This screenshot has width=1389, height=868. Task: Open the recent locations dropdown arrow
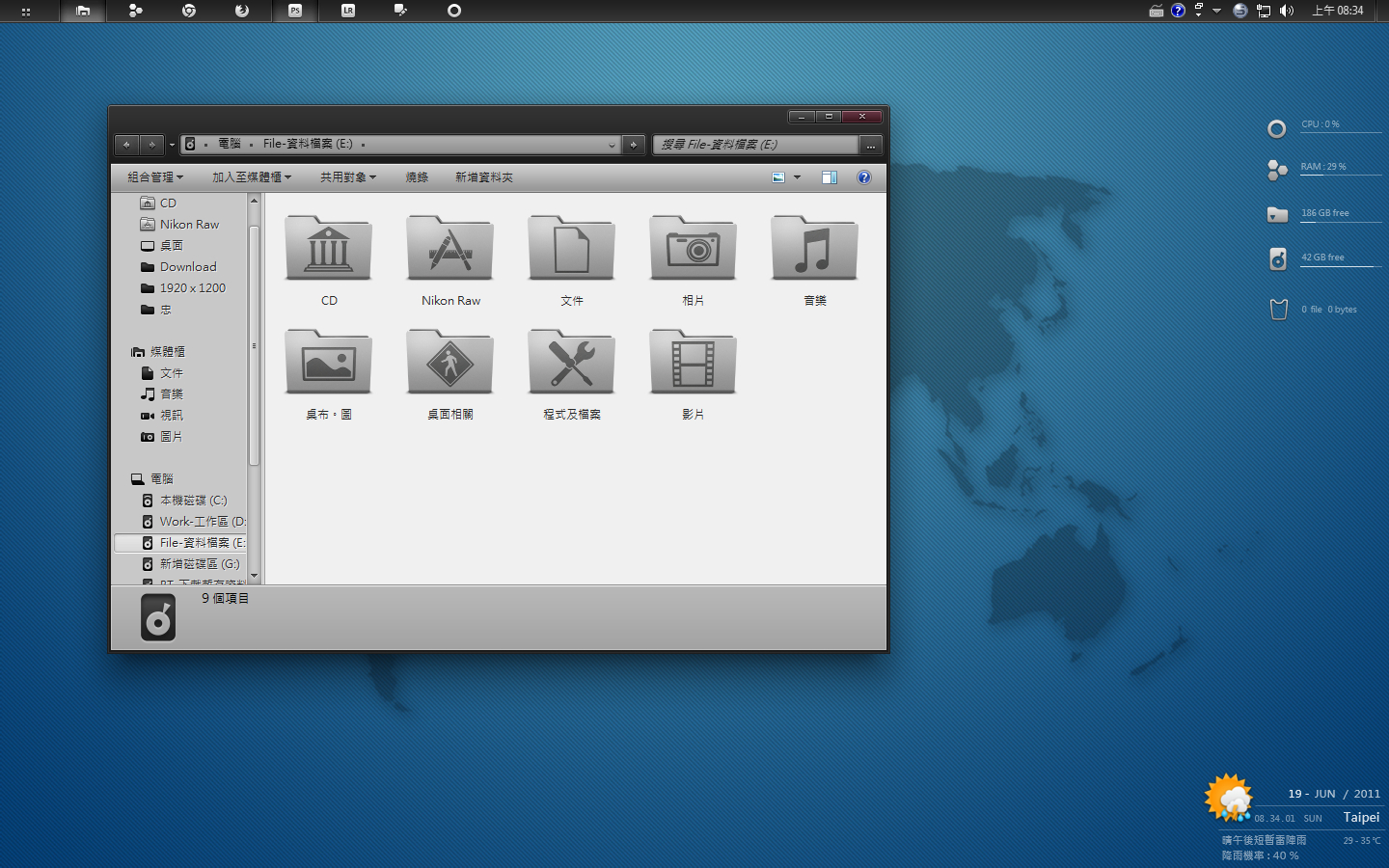pos(173,145)
